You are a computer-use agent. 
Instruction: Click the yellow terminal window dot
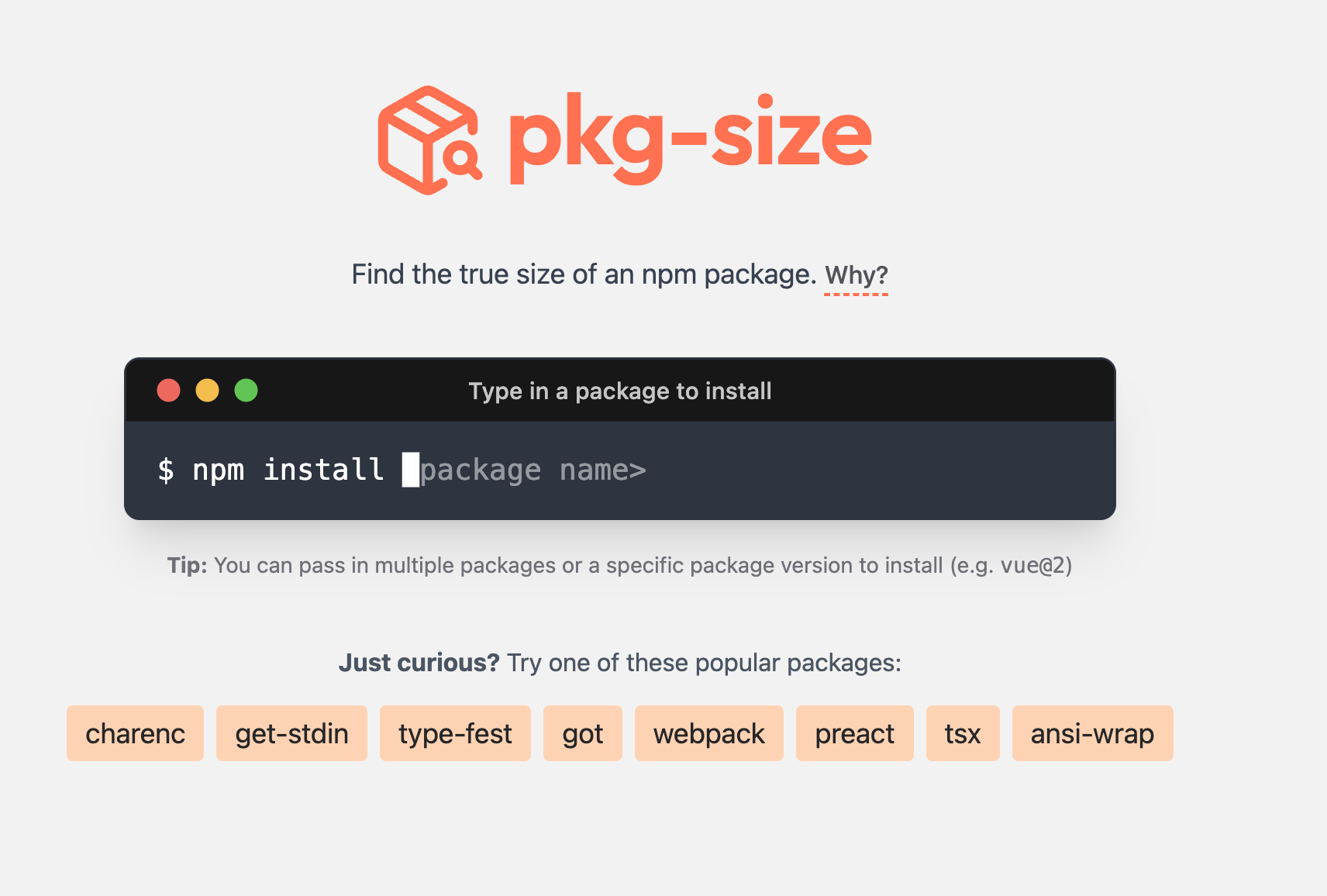click(x=207, y=391)
